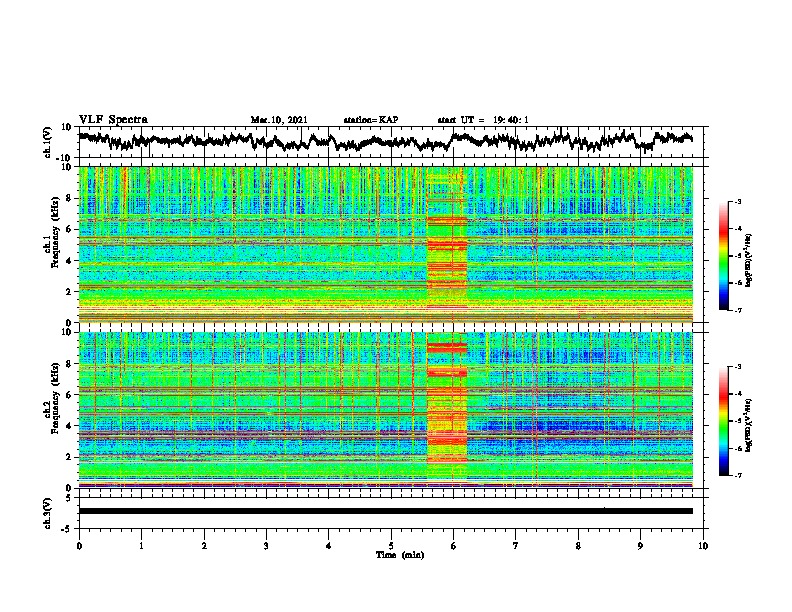
Task: Click the black ch.3 signal band
Action: point(385,511)
